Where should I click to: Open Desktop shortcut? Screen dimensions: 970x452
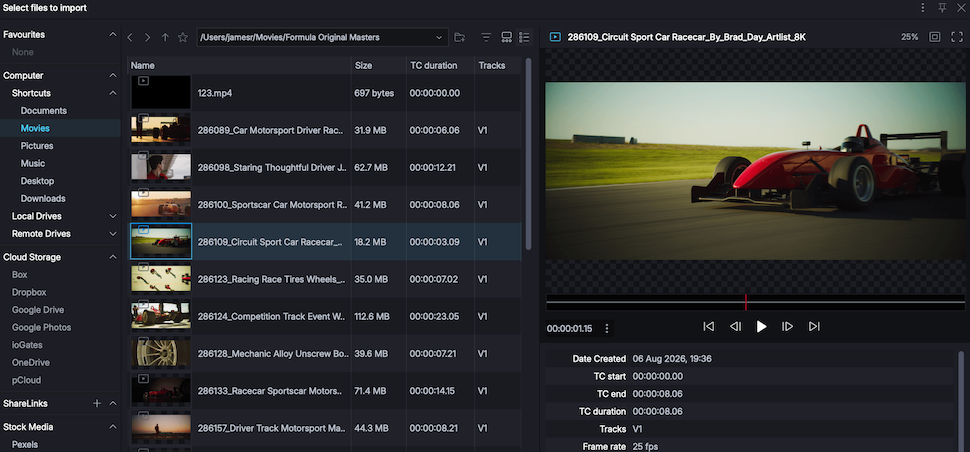pyautogui.click(x=37, y=181)
